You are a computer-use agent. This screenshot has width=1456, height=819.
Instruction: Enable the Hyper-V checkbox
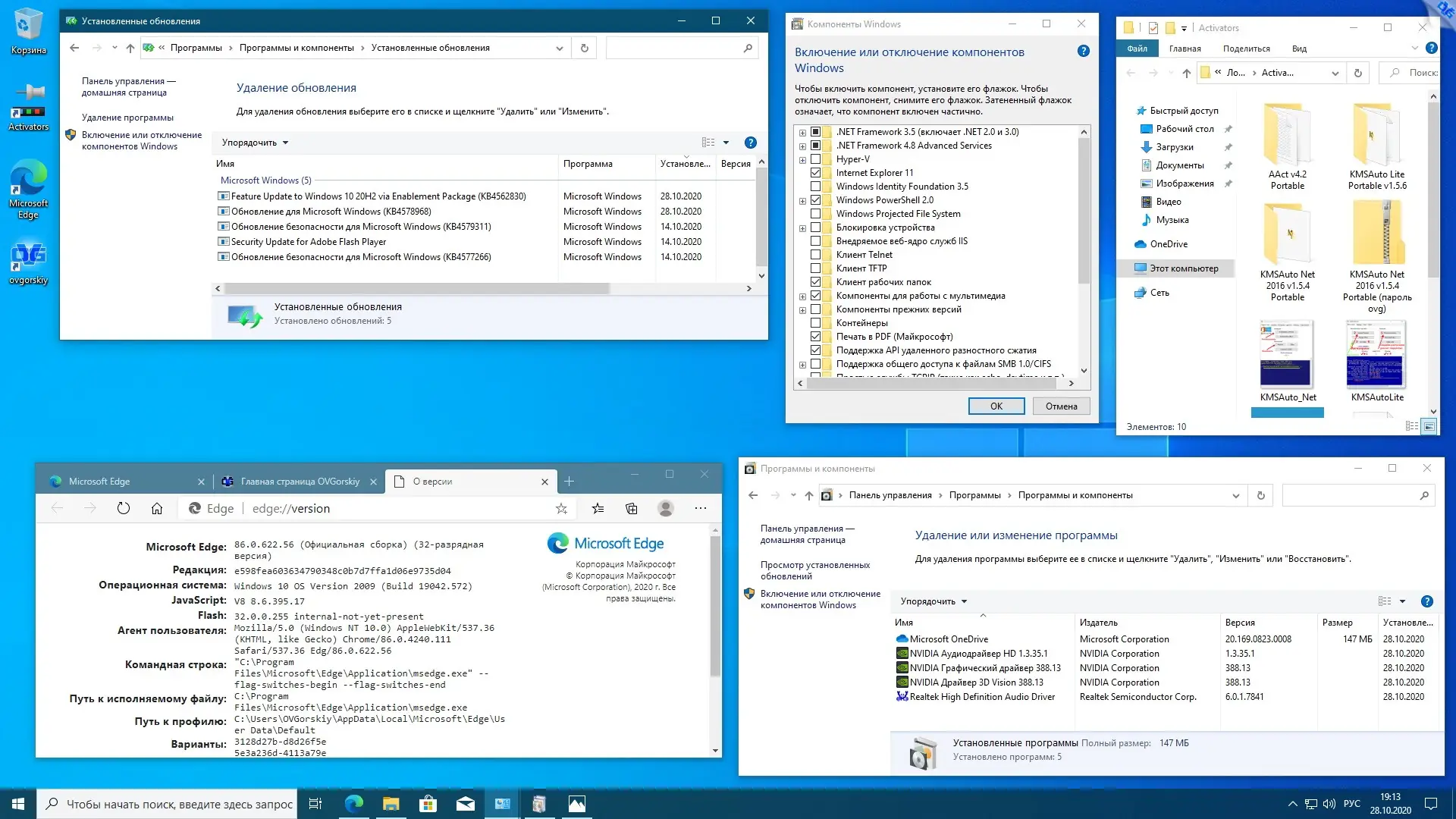pyautogui.click(x=816, y=159)
